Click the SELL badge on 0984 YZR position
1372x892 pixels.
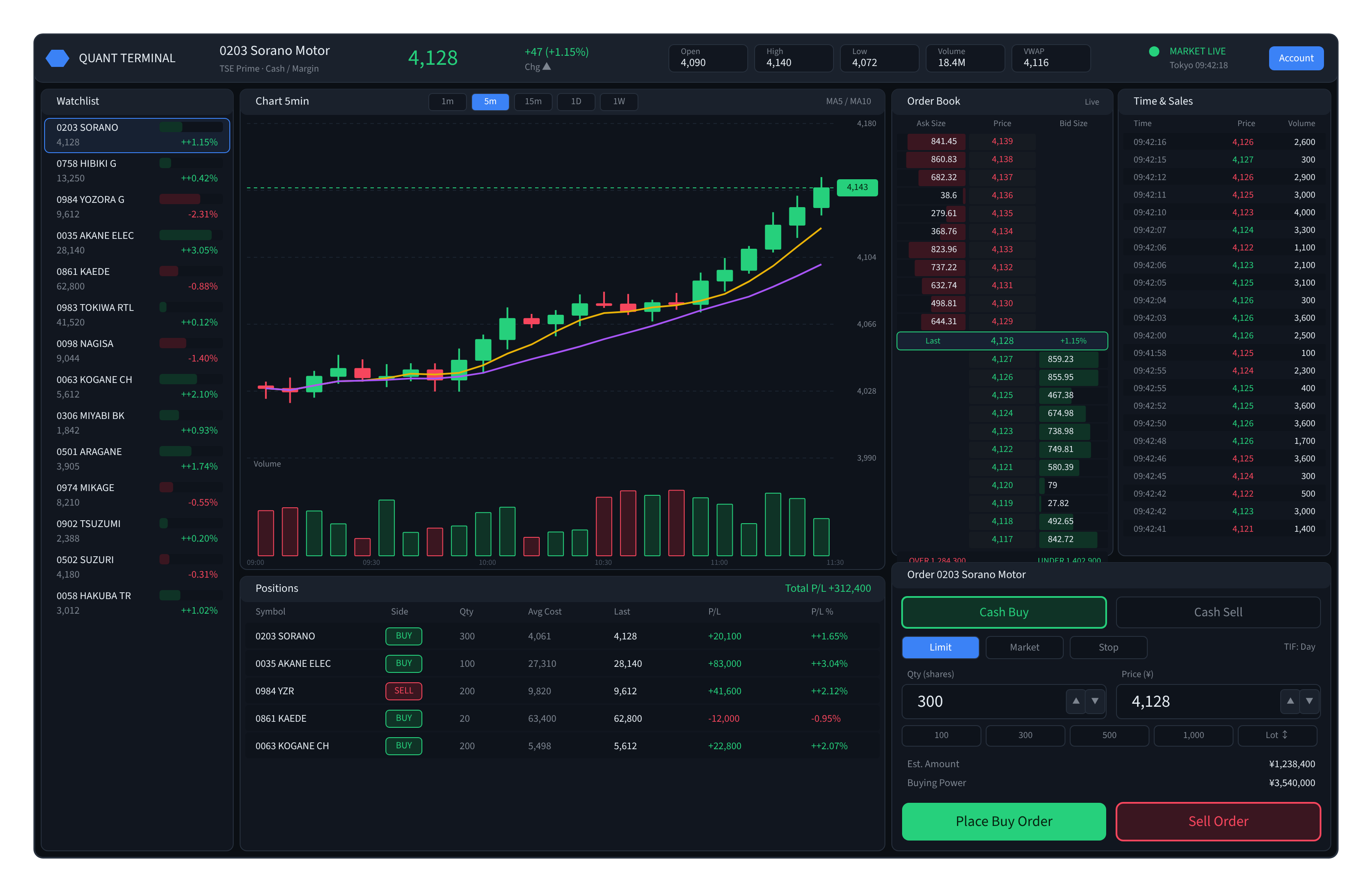403,691
